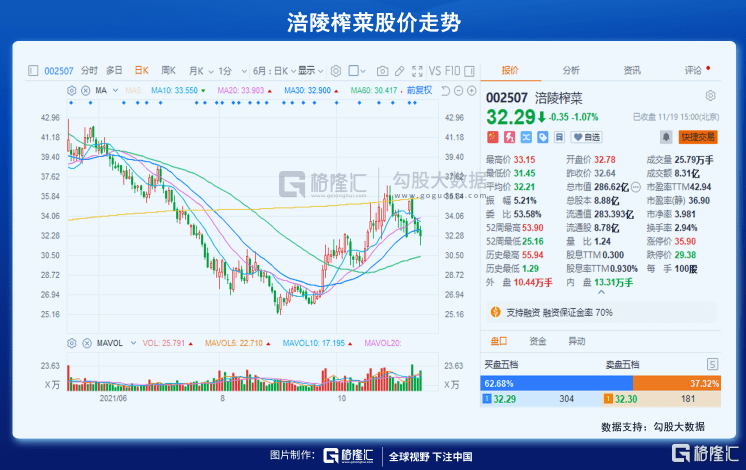Click the China flag market icon

(x=492, y=137)
